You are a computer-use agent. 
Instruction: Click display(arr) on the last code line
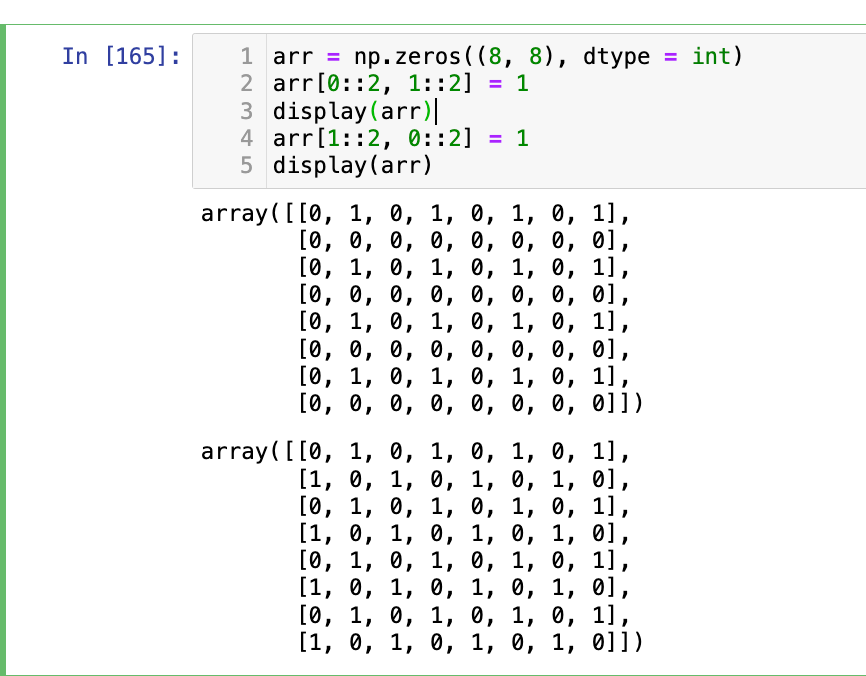(352, 164)
